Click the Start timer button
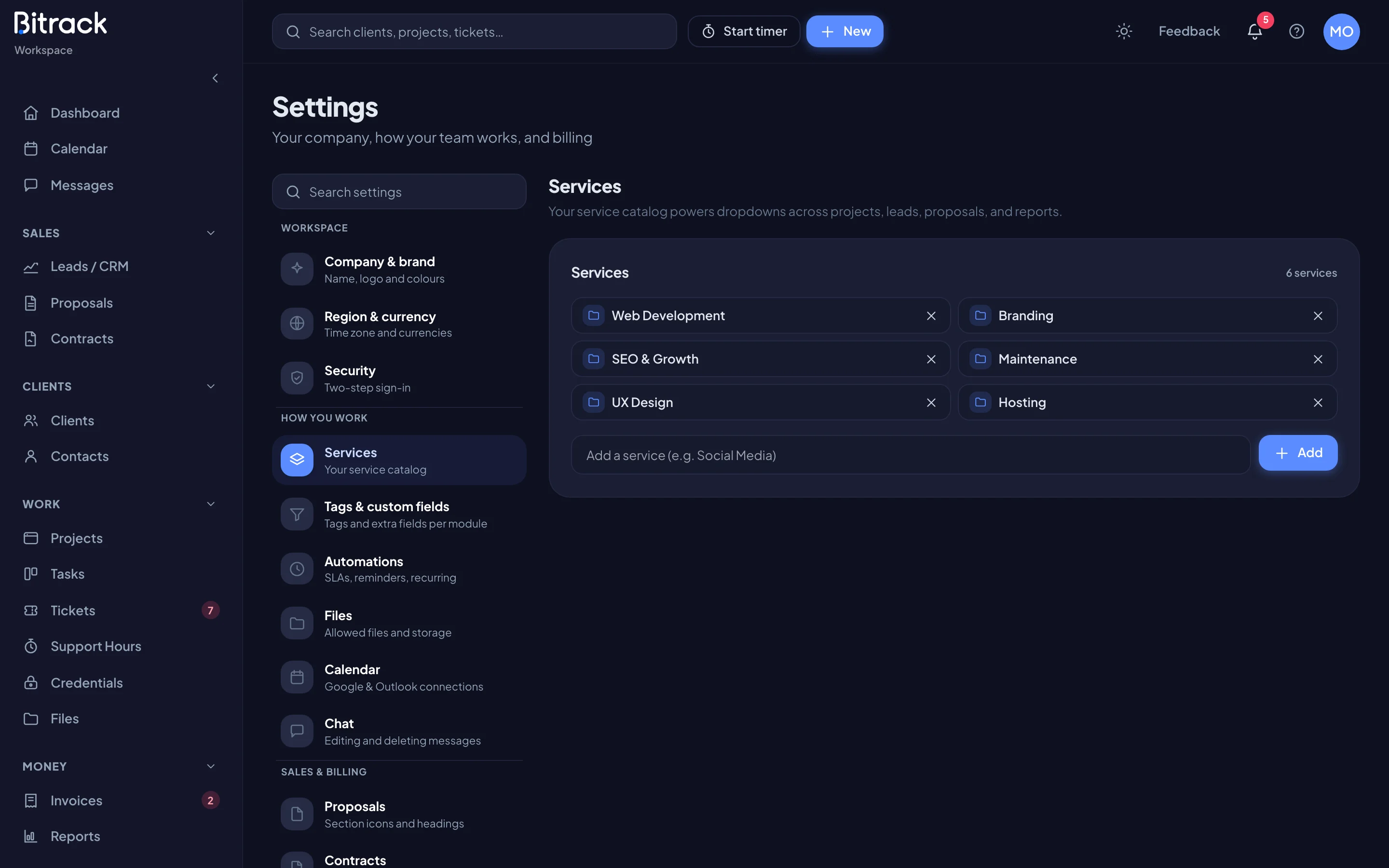Screen dimensions: 1389x868 pyautogui.click(x=744, y=31)
